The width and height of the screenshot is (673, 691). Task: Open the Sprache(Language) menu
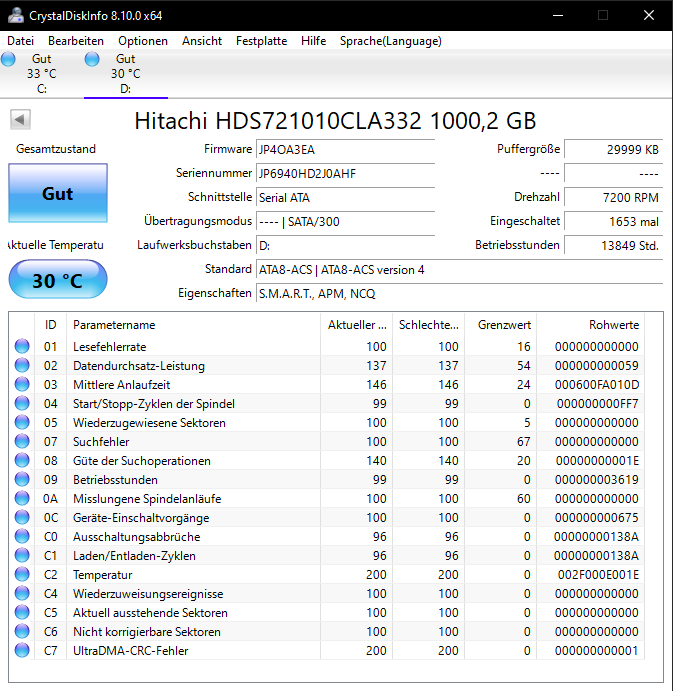(390, 41)
